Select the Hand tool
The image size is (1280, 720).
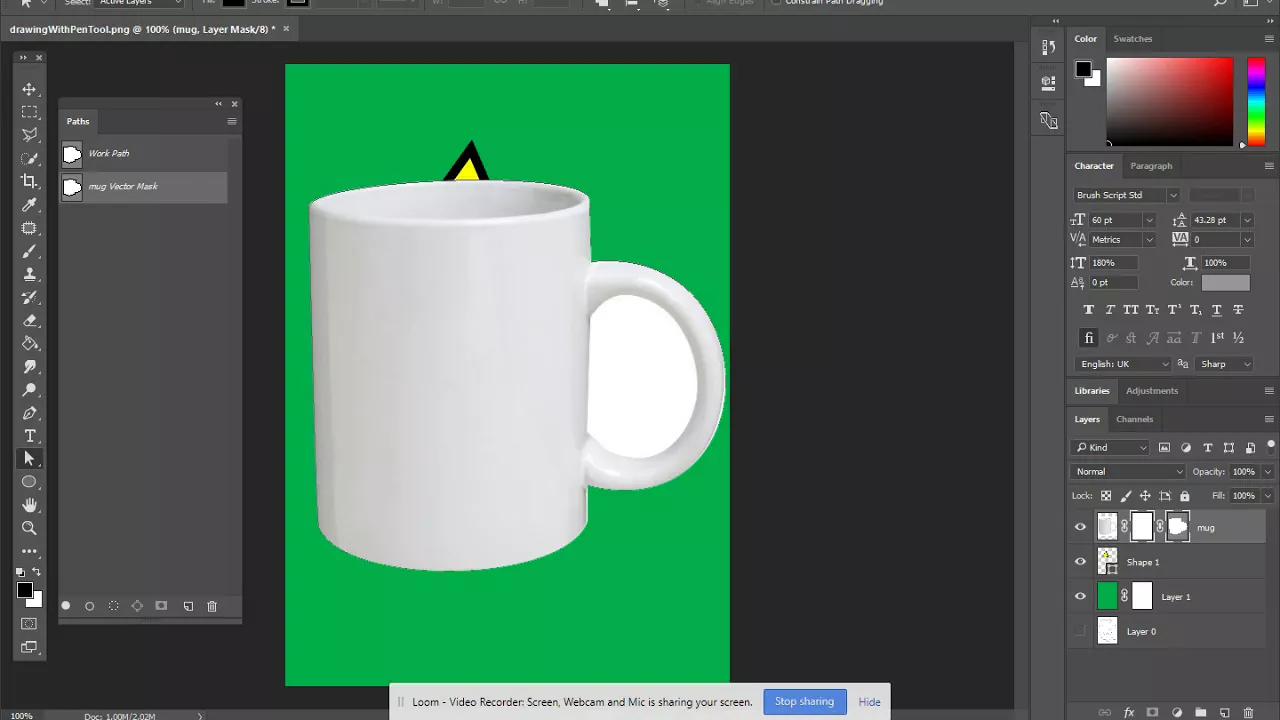(29, 505)
